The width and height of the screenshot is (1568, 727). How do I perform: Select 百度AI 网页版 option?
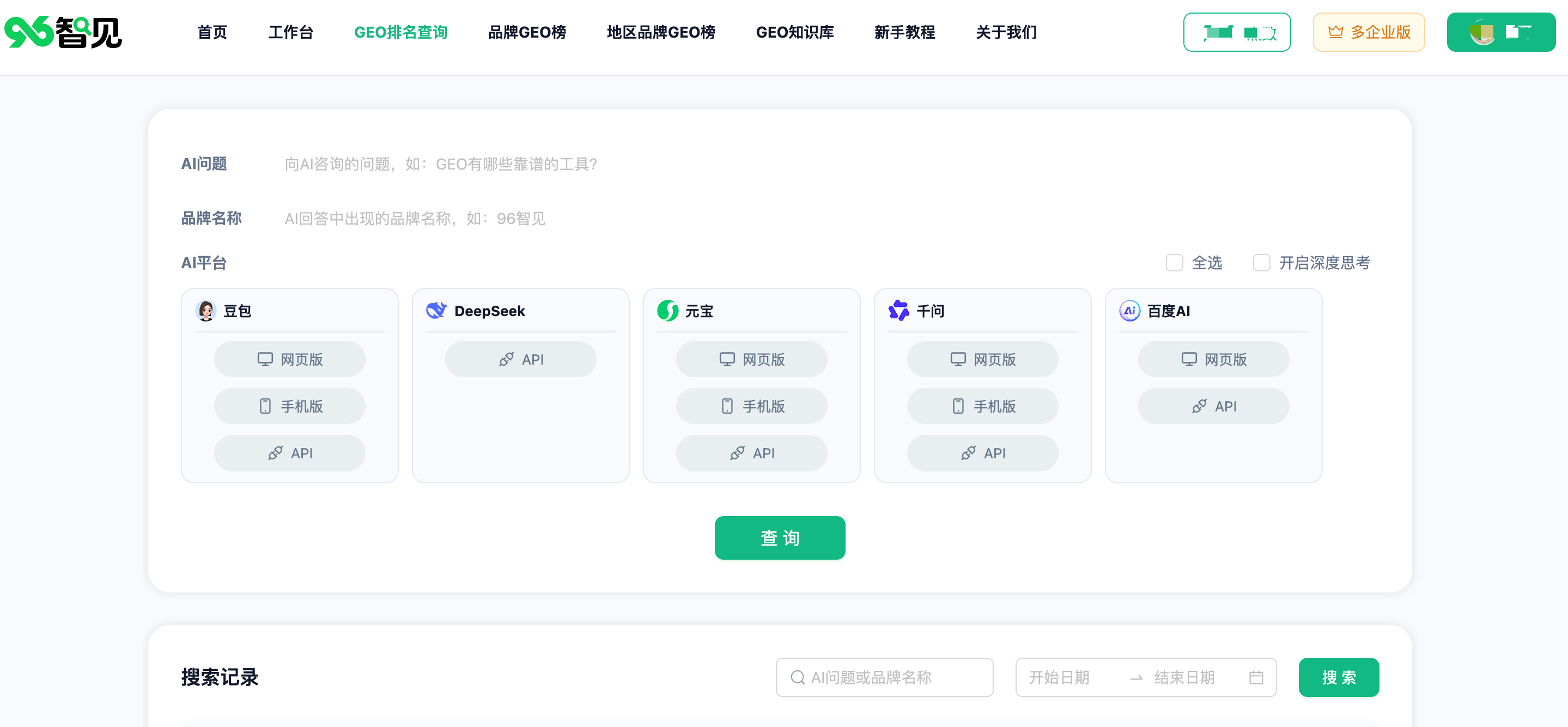point(1214,359)
